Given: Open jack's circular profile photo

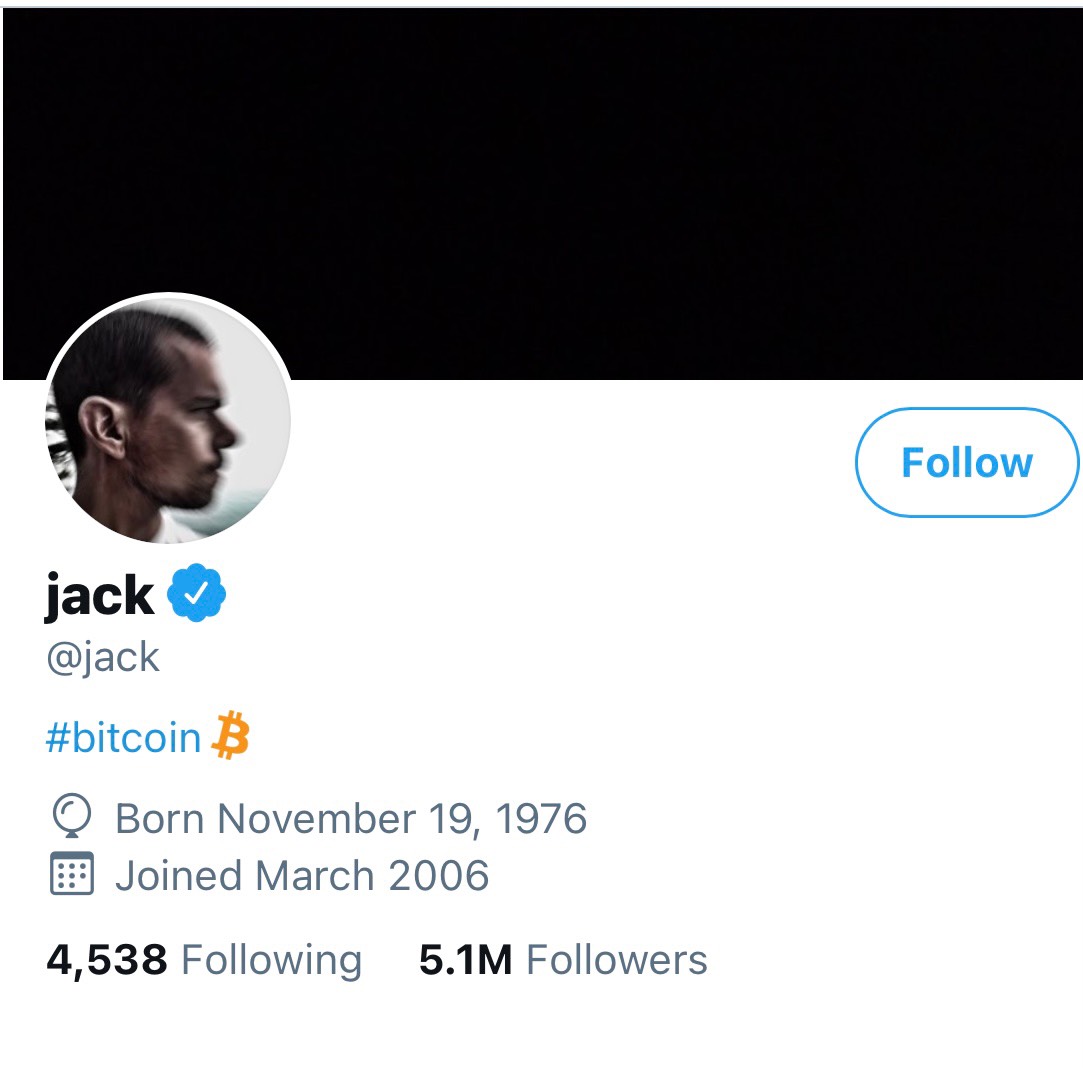Looking at the screenshot, I should (x=168, y=419).
